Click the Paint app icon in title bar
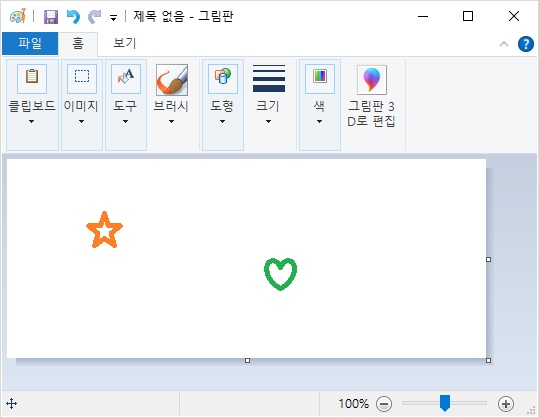Viewport: 539px width, 418px height. click(x=18, y=16)
